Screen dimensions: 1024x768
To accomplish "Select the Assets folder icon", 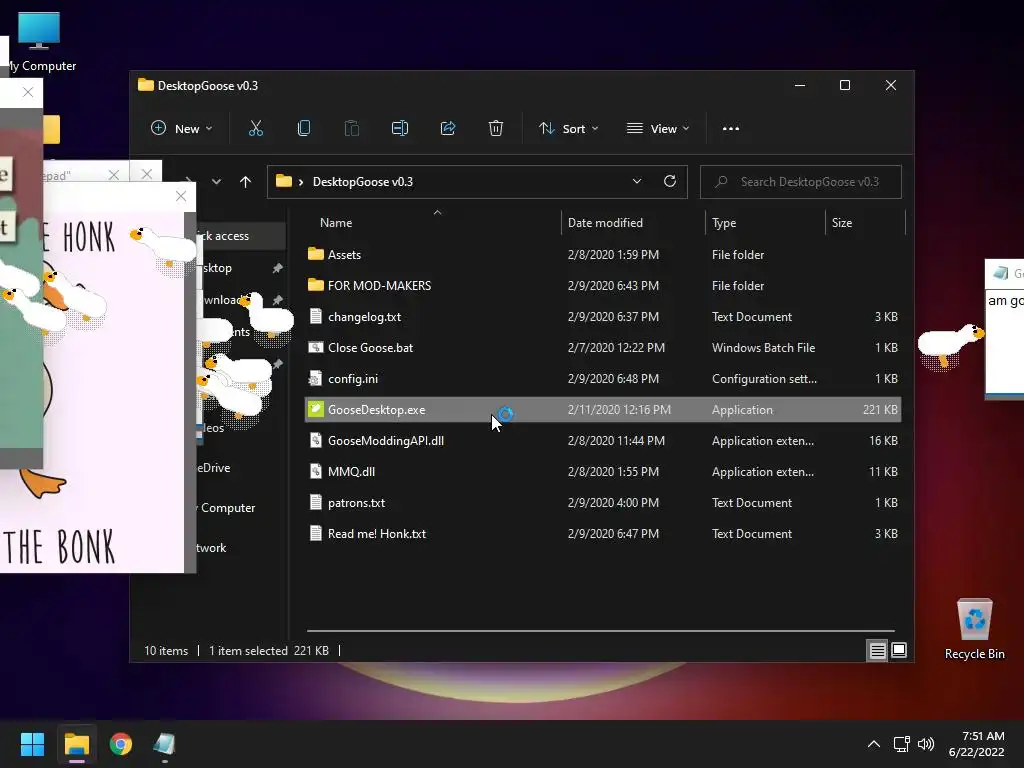I will tap(316, 254).
